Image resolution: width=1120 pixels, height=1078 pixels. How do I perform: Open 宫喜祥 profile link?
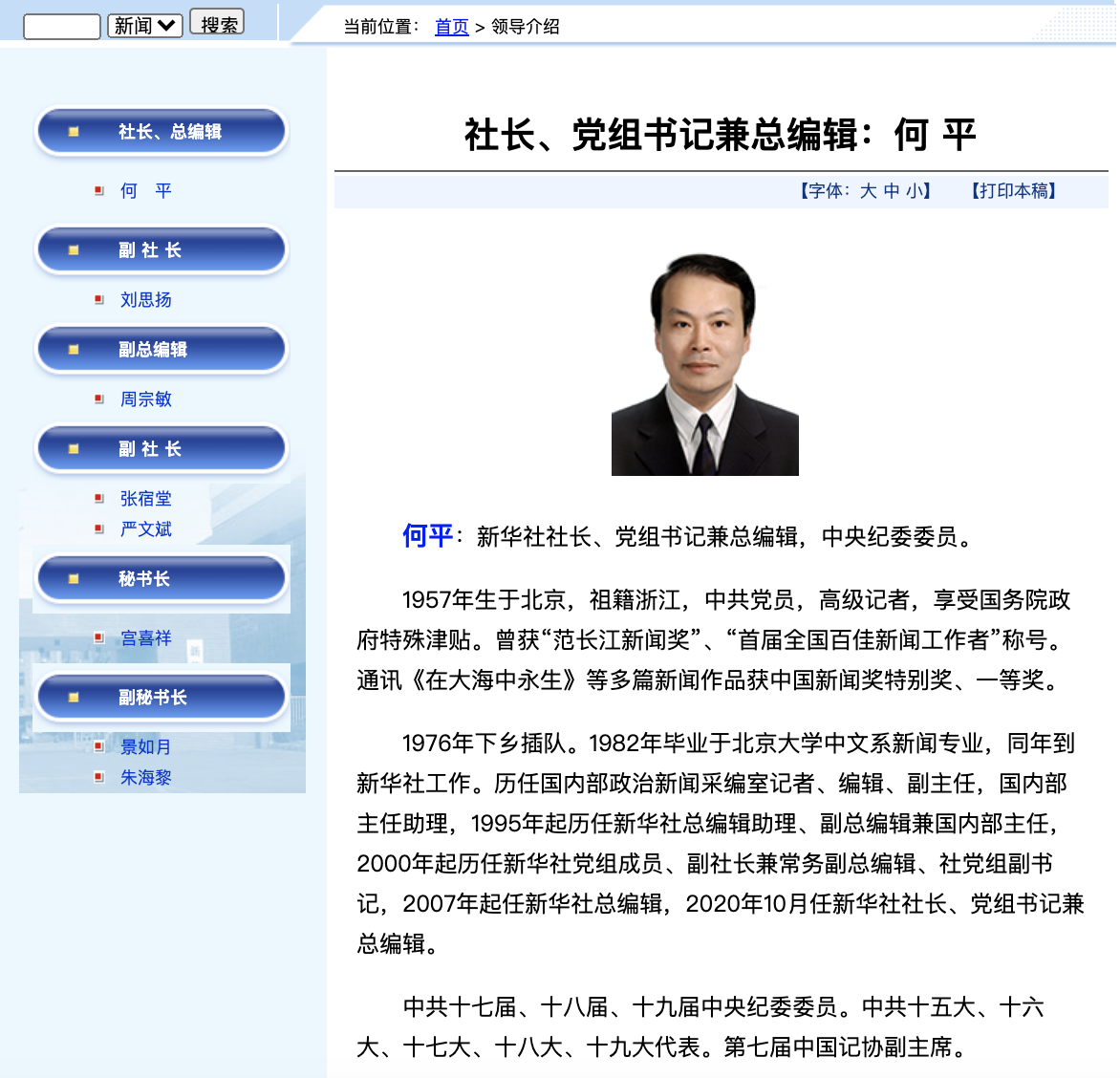point(145,638)
